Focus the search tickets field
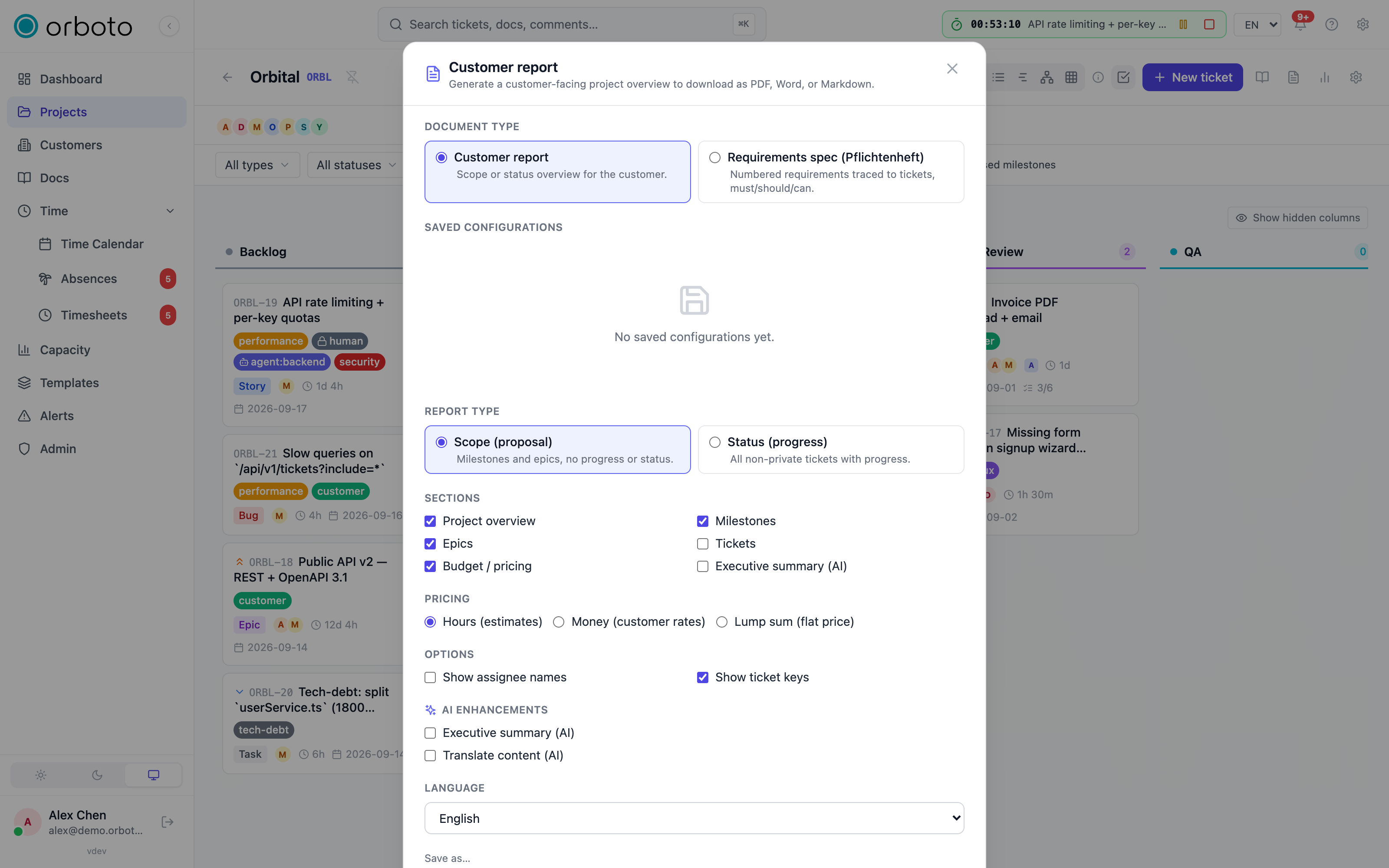Screen dimensions: 1389x868 click(572, 24)
